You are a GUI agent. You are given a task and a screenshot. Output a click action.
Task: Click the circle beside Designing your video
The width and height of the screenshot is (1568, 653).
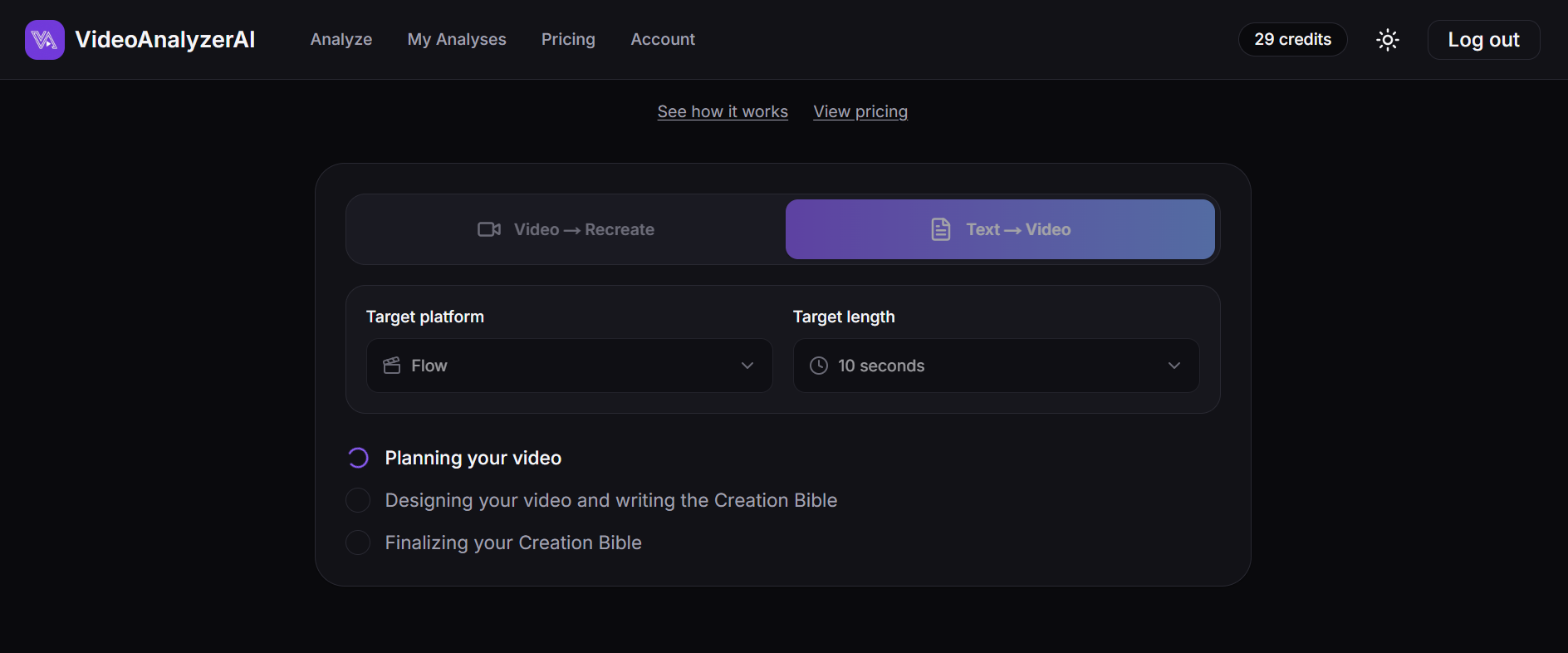[358, 500]
